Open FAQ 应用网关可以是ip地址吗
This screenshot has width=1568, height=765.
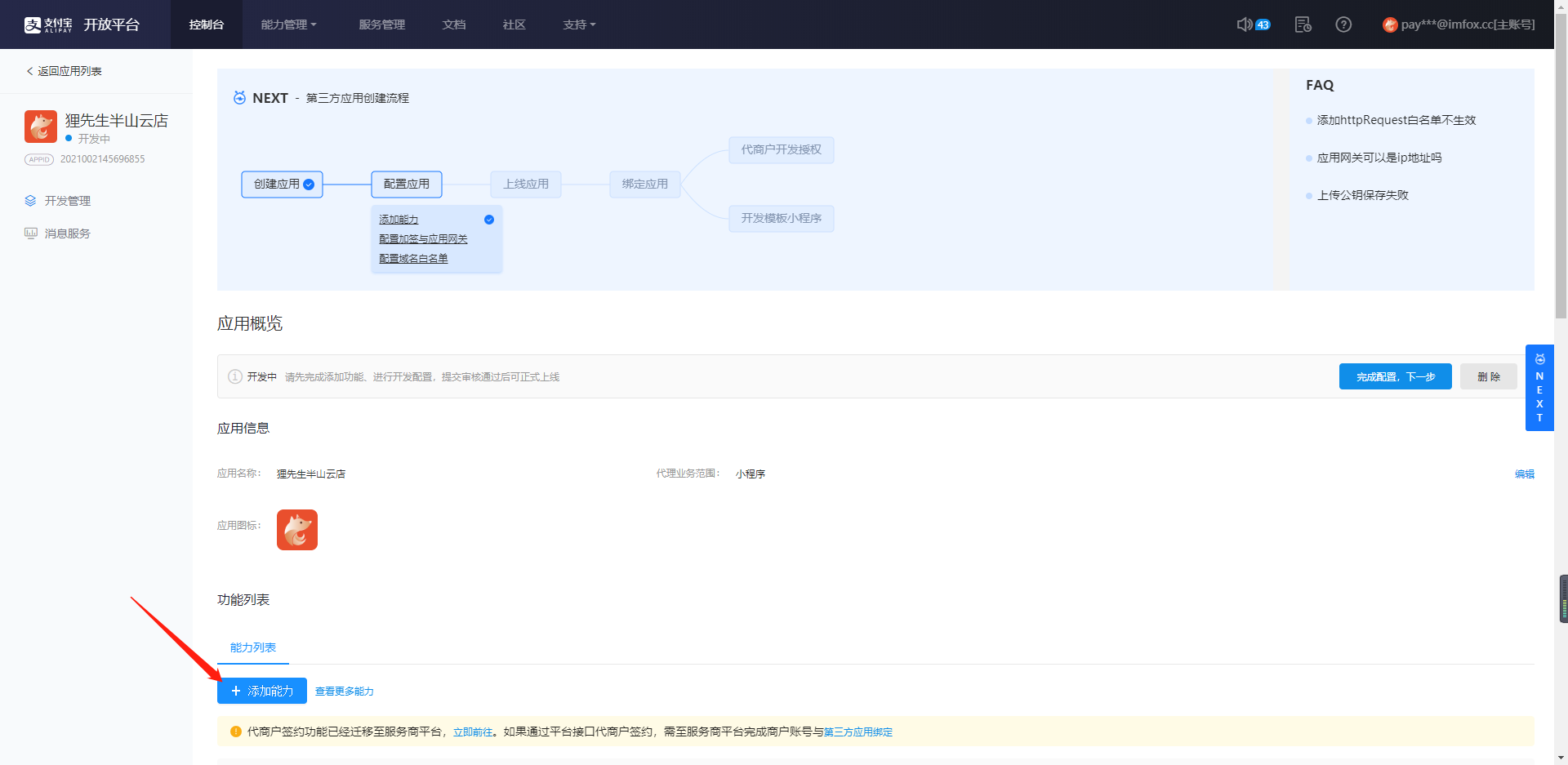pyautogui.click(x=1379, y=158)
